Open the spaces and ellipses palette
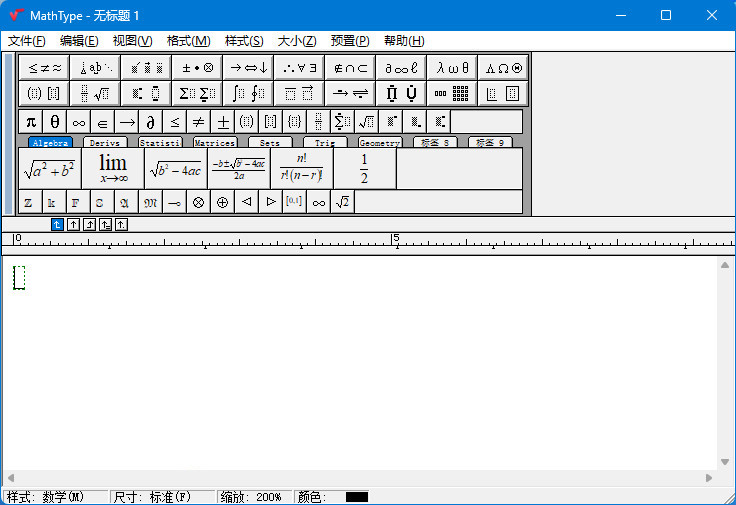The image size is (736, 505). click(x=95, y=68)
